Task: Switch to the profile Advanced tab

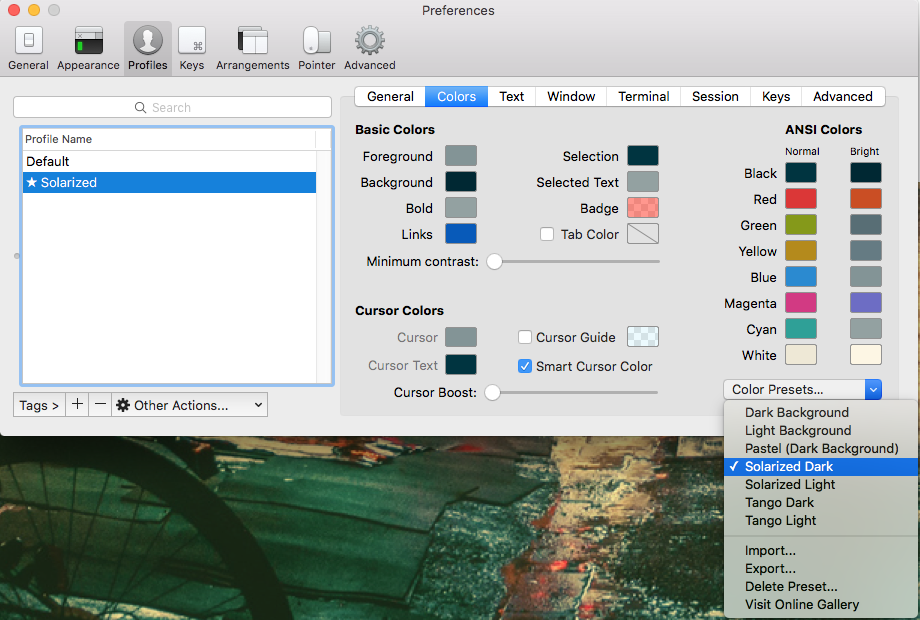Action: 843,97
